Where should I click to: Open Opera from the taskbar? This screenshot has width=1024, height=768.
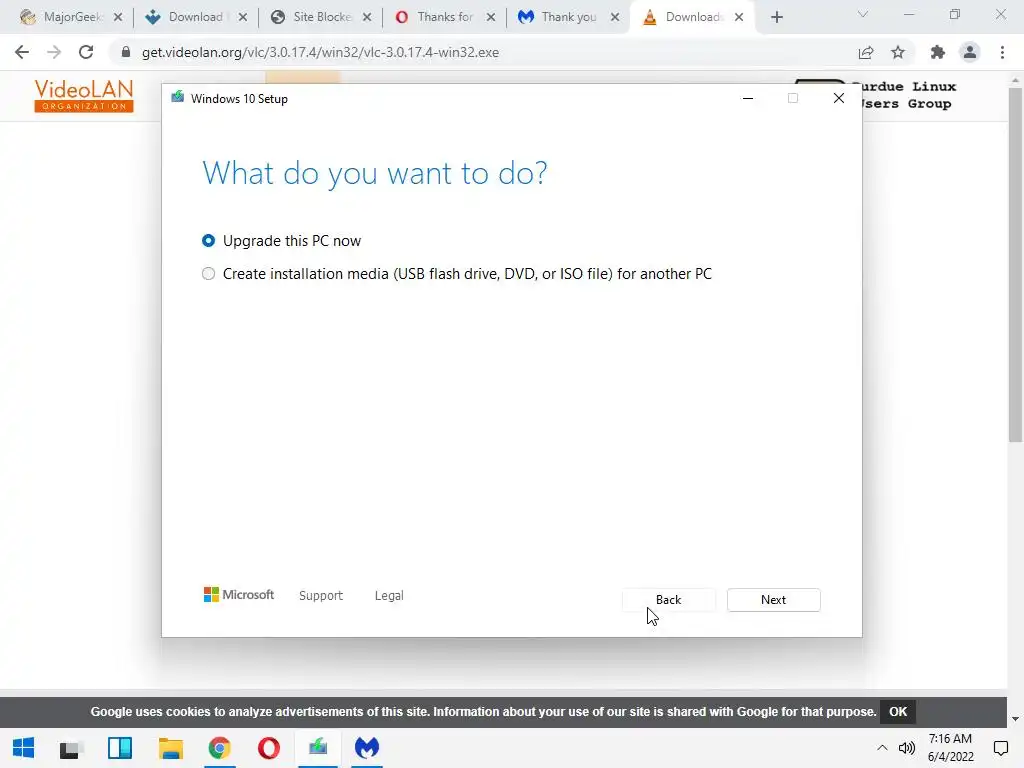click(x=269, y=748)
